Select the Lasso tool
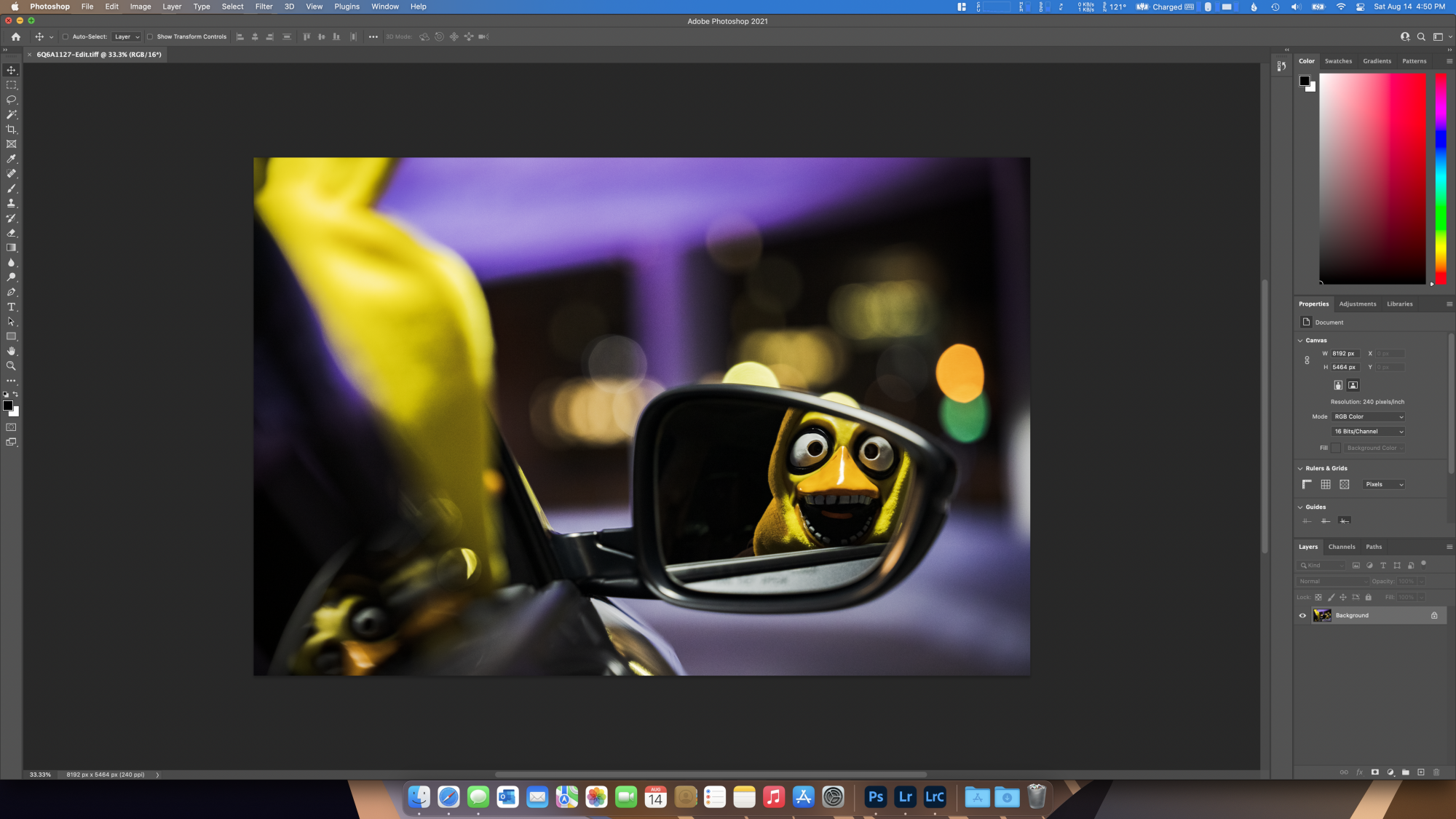Image resolution: width=1456 pixels, height=819 pixels. pos(11,100)
